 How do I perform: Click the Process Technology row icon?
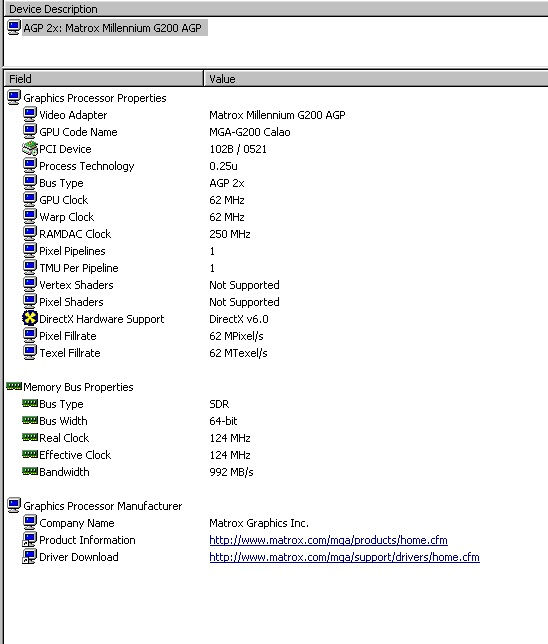click(x=30, y=166)
